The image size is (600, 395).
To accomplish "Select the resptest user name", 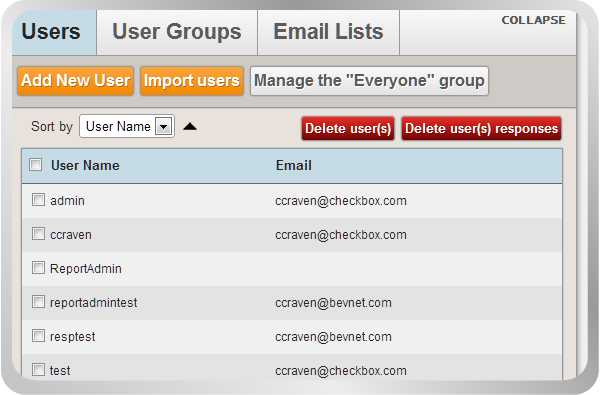I will pyautogui.click(x=73, y=337).
